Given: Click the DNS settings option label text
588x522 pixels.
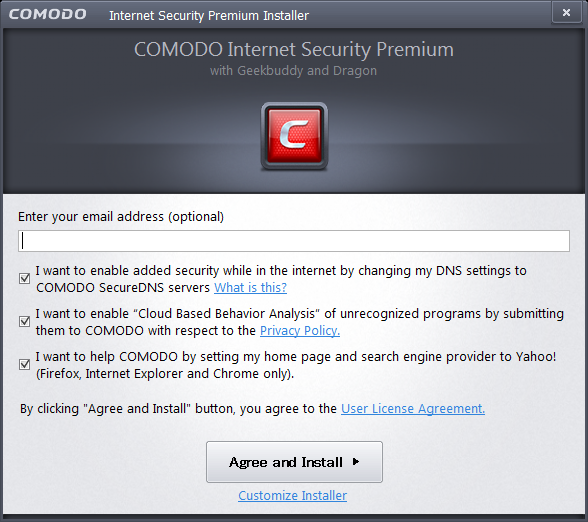Looking at the screenshot, I should [281, 279].
